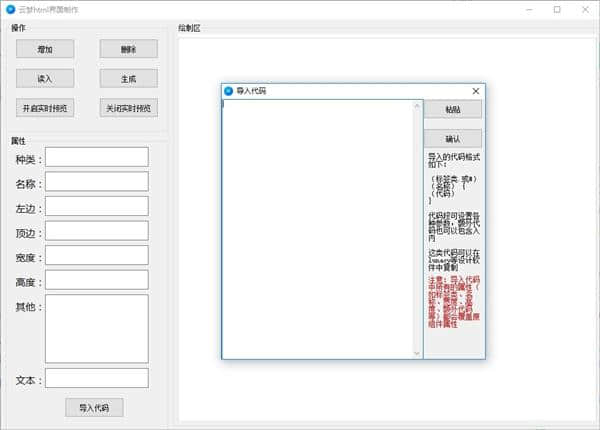Click the 生成 (generate) button

(x=129, y=78)
